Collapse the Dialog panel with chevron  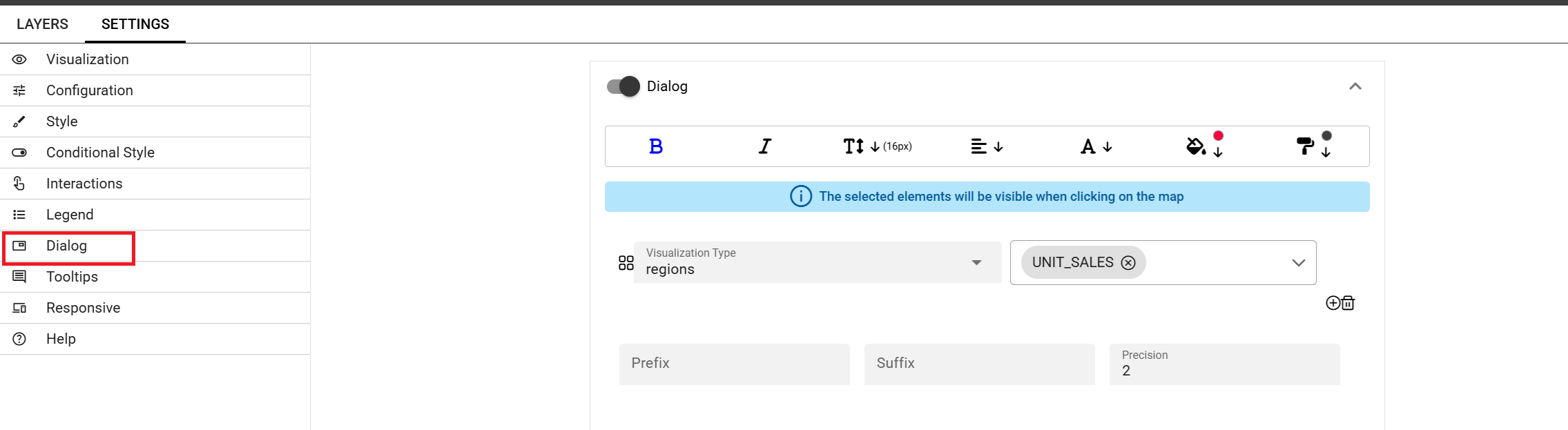click(x=1355, y=86)
